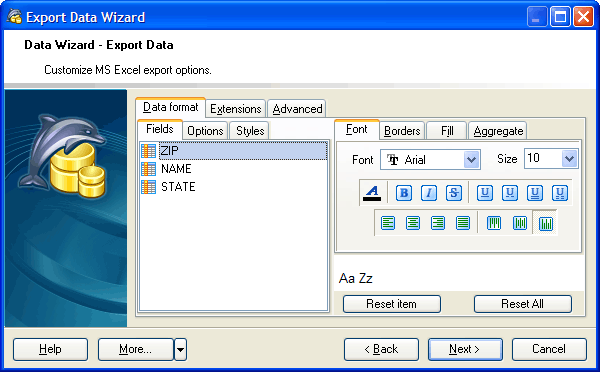Viewport: 600px width, 372px height.
Task: Center align text horizontally
Action: (412, 223)
